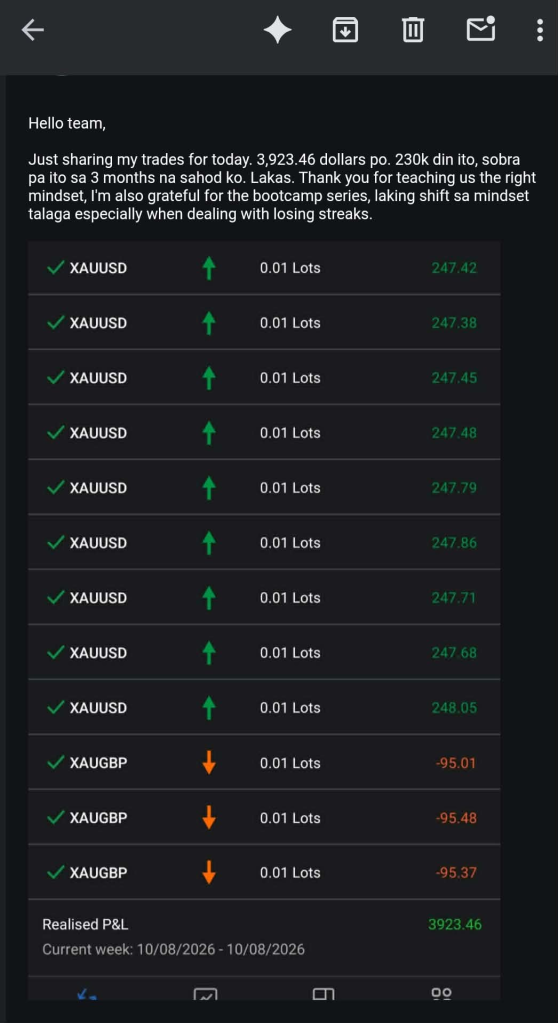Viewport: 558px width, 1023px height.
Task: Tap the Current week date range
Action: [x=174, y=949]
